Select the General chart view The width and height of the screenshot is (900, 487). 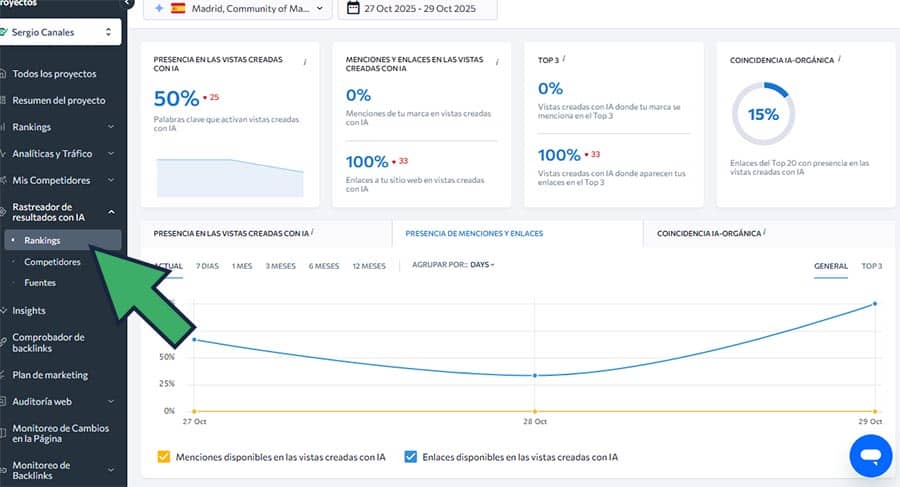831,266
